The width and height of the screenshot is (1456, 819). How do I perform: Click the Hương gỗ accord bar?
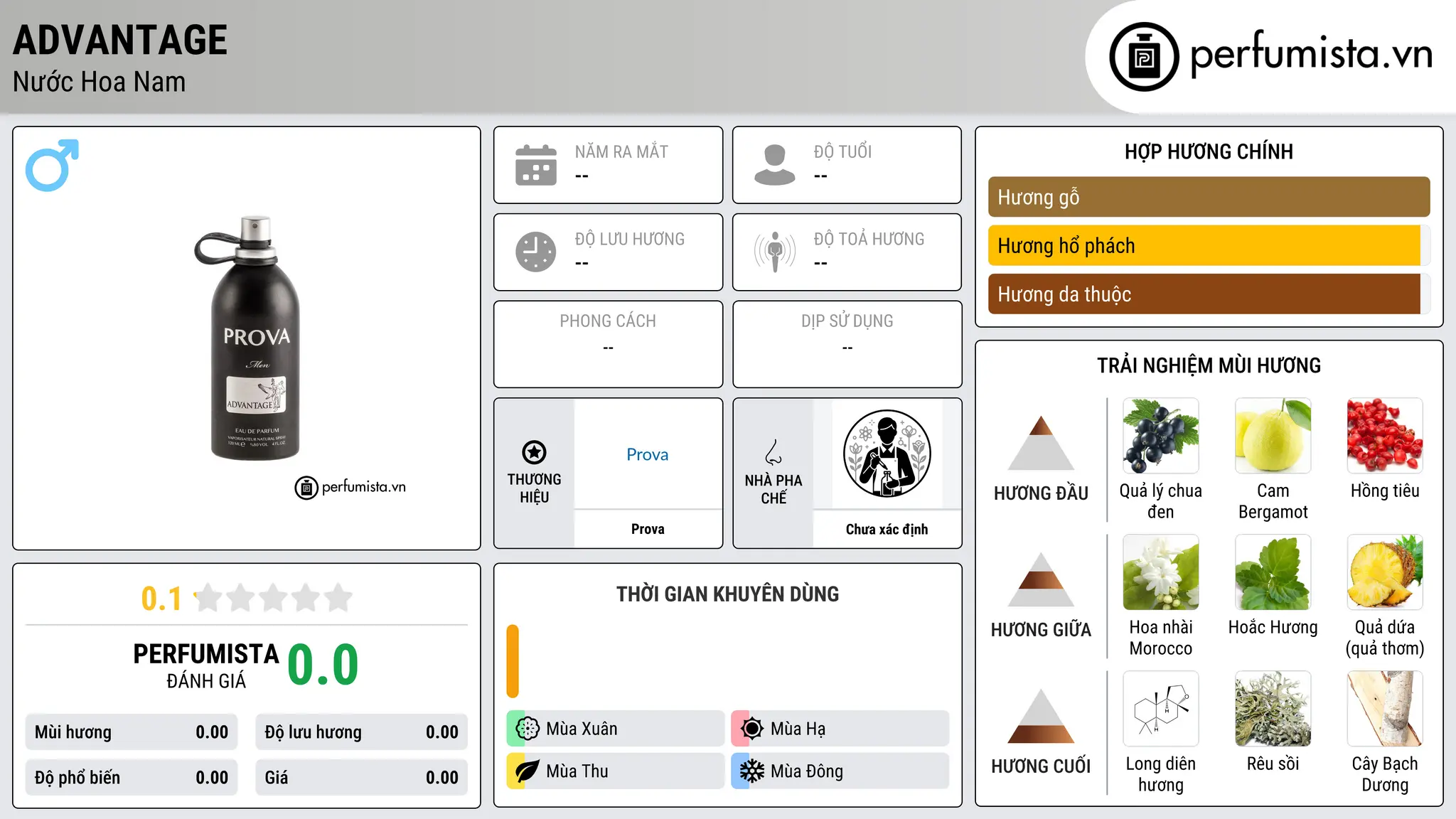pos(1209,197)
